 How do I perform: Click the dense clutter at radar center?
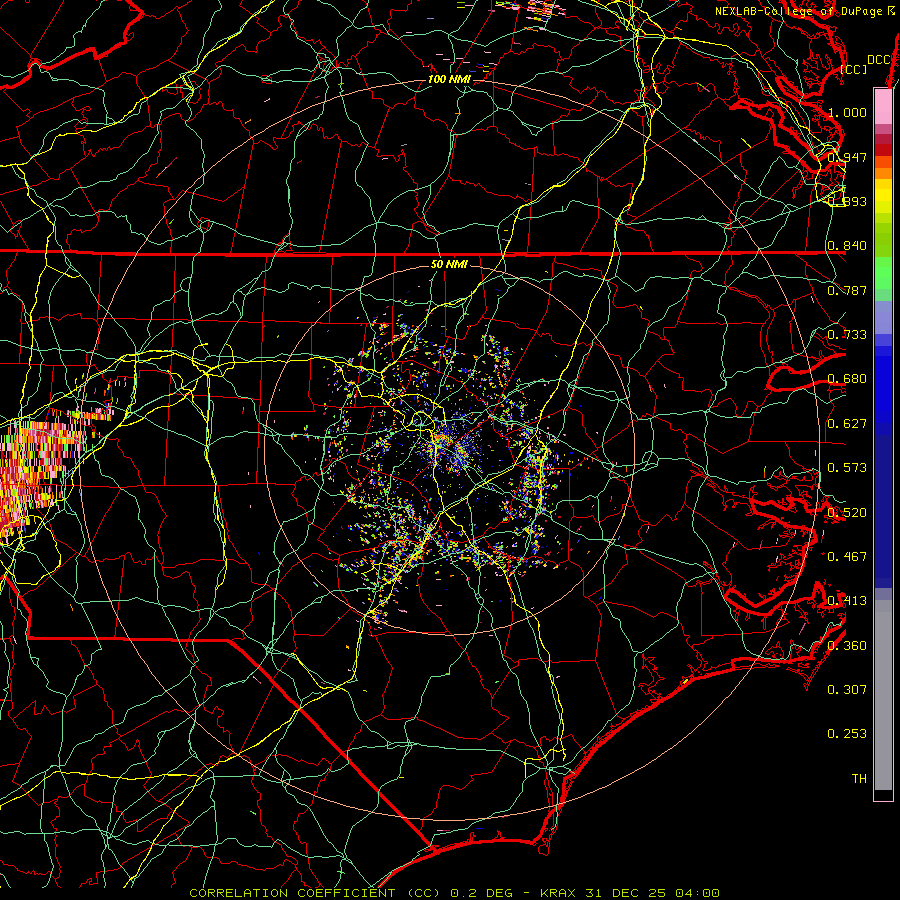[453, 448]
